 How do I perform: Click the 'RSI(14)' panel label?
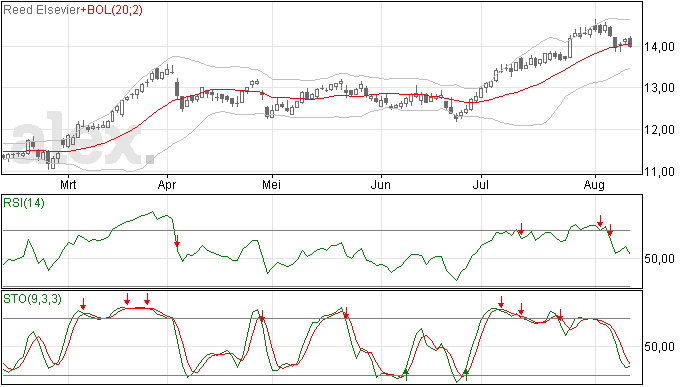point(24,203)
